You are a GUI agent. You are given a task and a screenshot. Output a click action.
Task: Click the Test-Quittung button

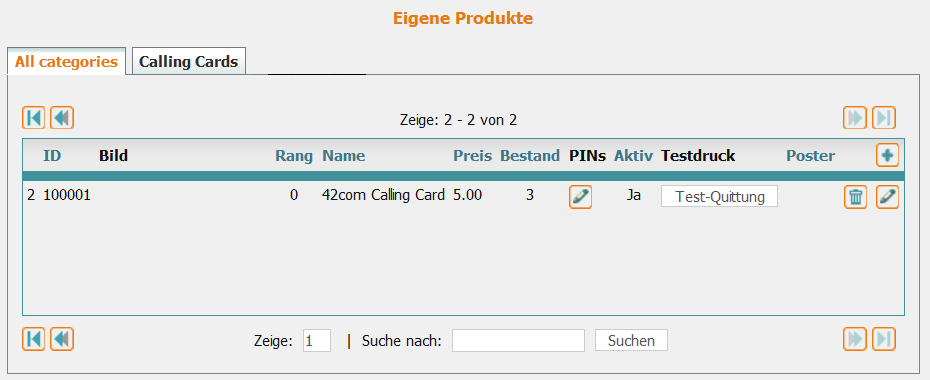(719, 197)
